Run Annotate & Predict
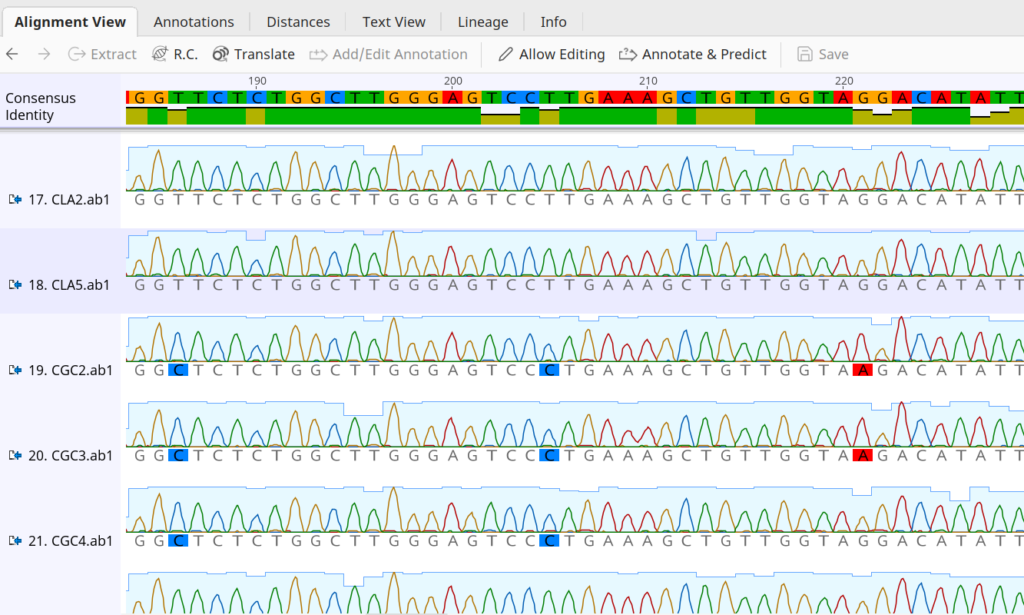 pos(692,54)
